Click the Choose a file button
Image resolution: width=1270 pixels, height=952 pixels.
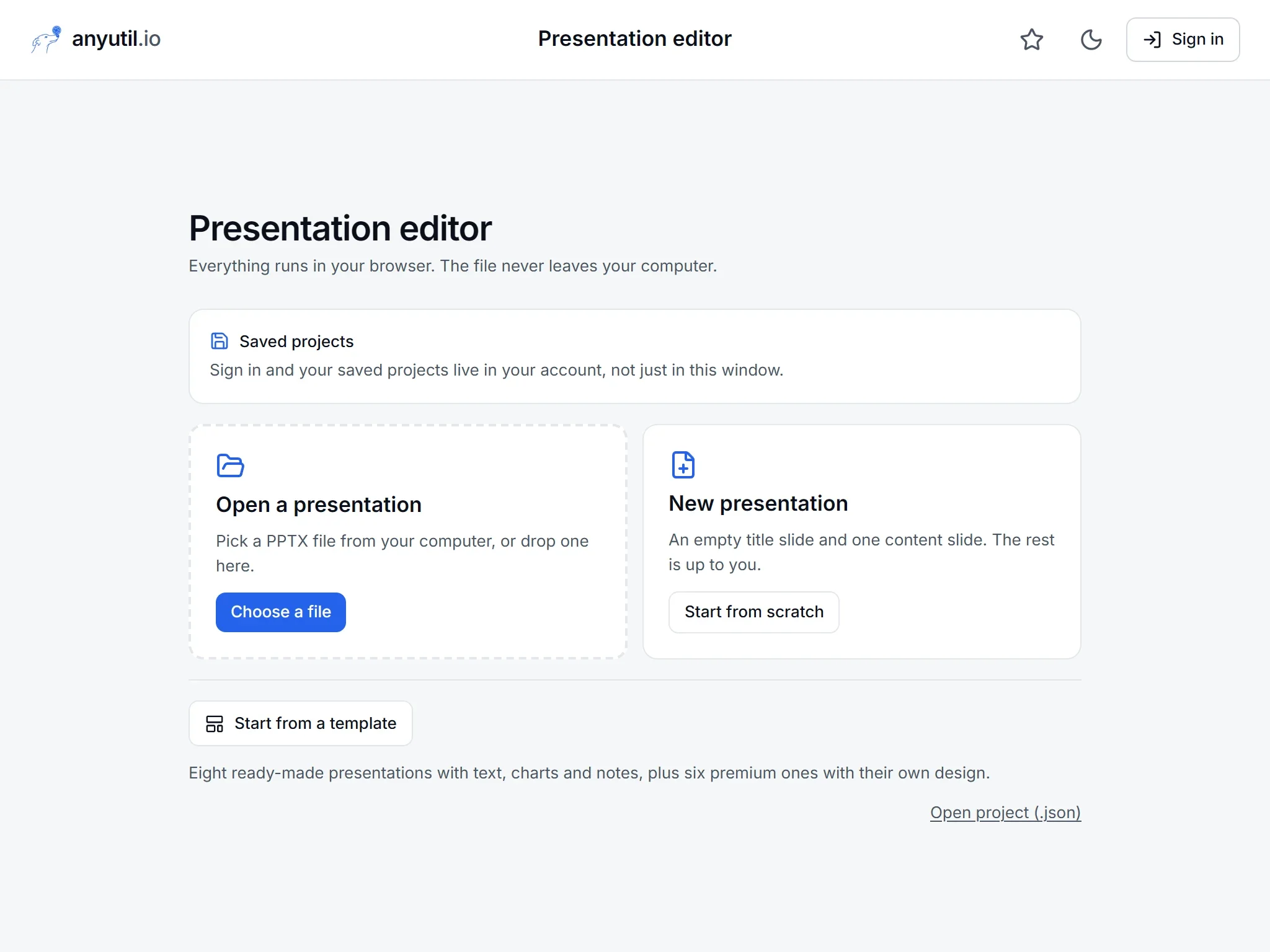[x=281, y=612]
